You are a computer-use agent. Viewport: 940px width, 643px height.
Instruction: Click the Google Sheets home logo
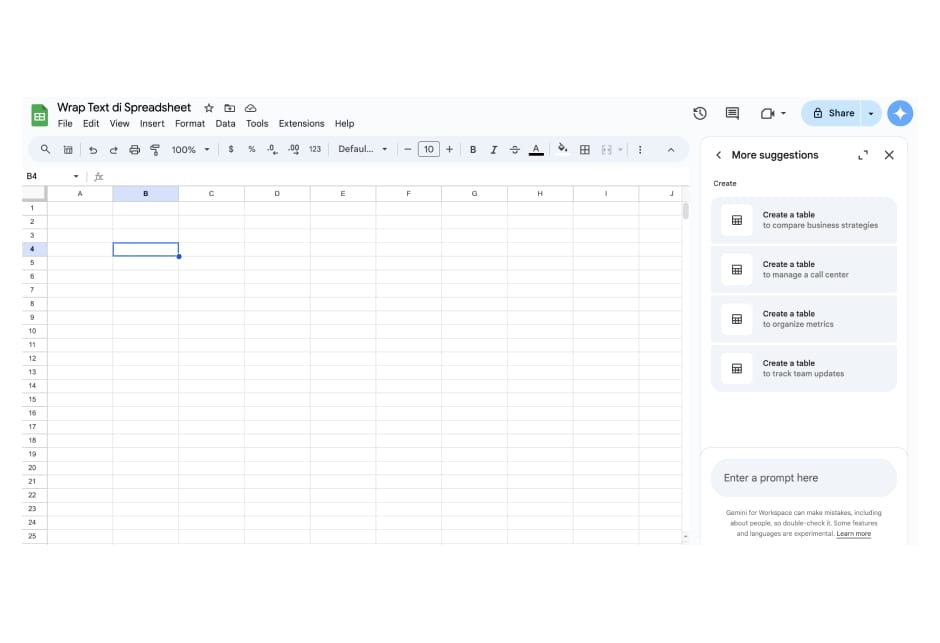click(40, 115)
